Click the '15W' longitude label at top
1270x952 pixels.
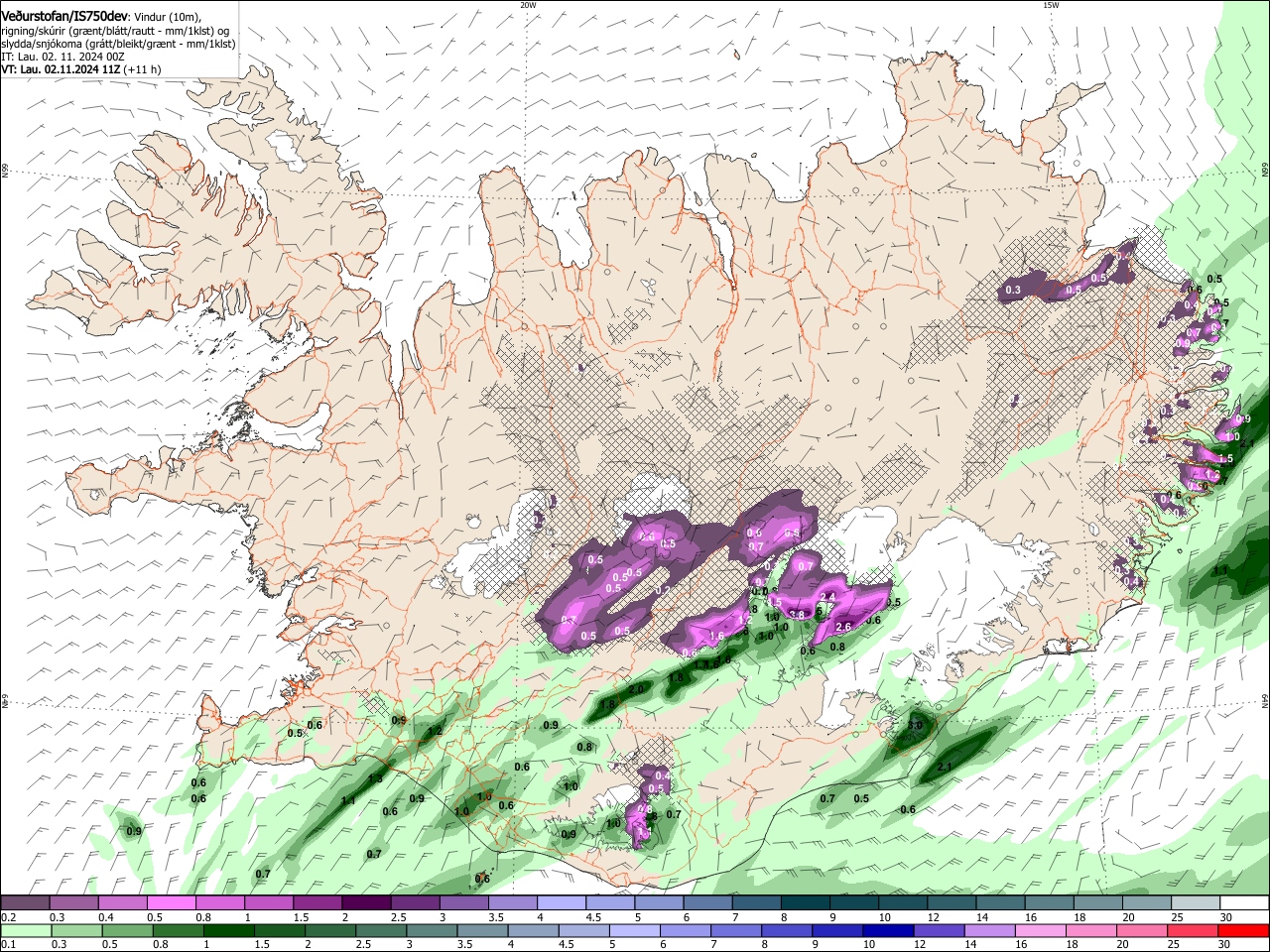[1051, 5]
